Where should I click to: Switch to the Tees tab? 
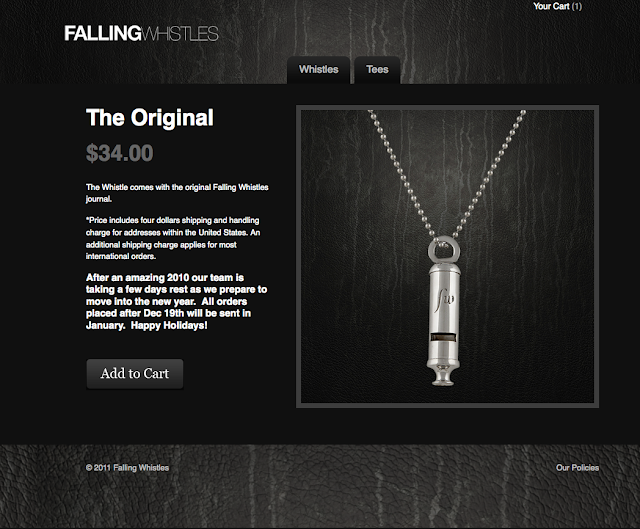pos(377,70)
